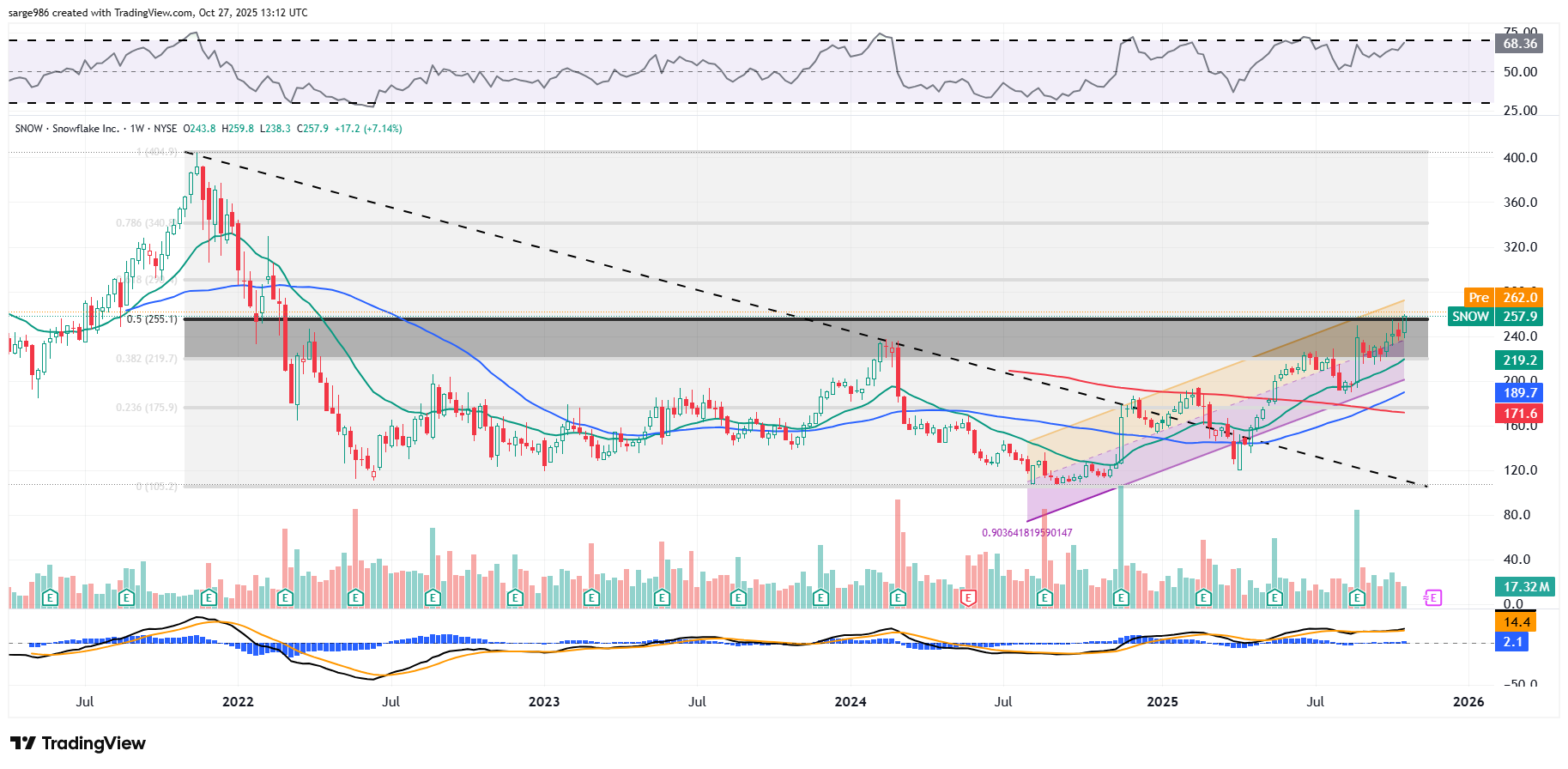This screenshot has width=1568, height=769.
Task: Select the earnings marker just before 2025
Action: coord(1121,597)
